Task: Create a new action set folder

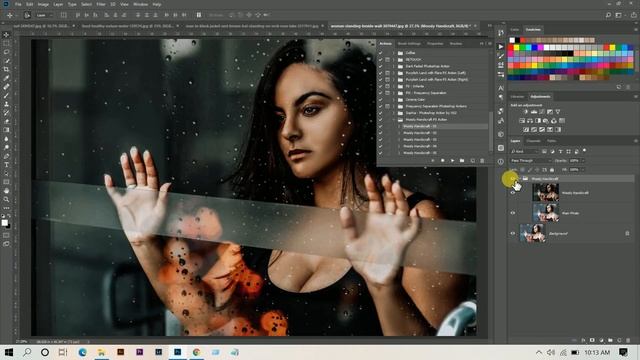Action: coord(462,161)
